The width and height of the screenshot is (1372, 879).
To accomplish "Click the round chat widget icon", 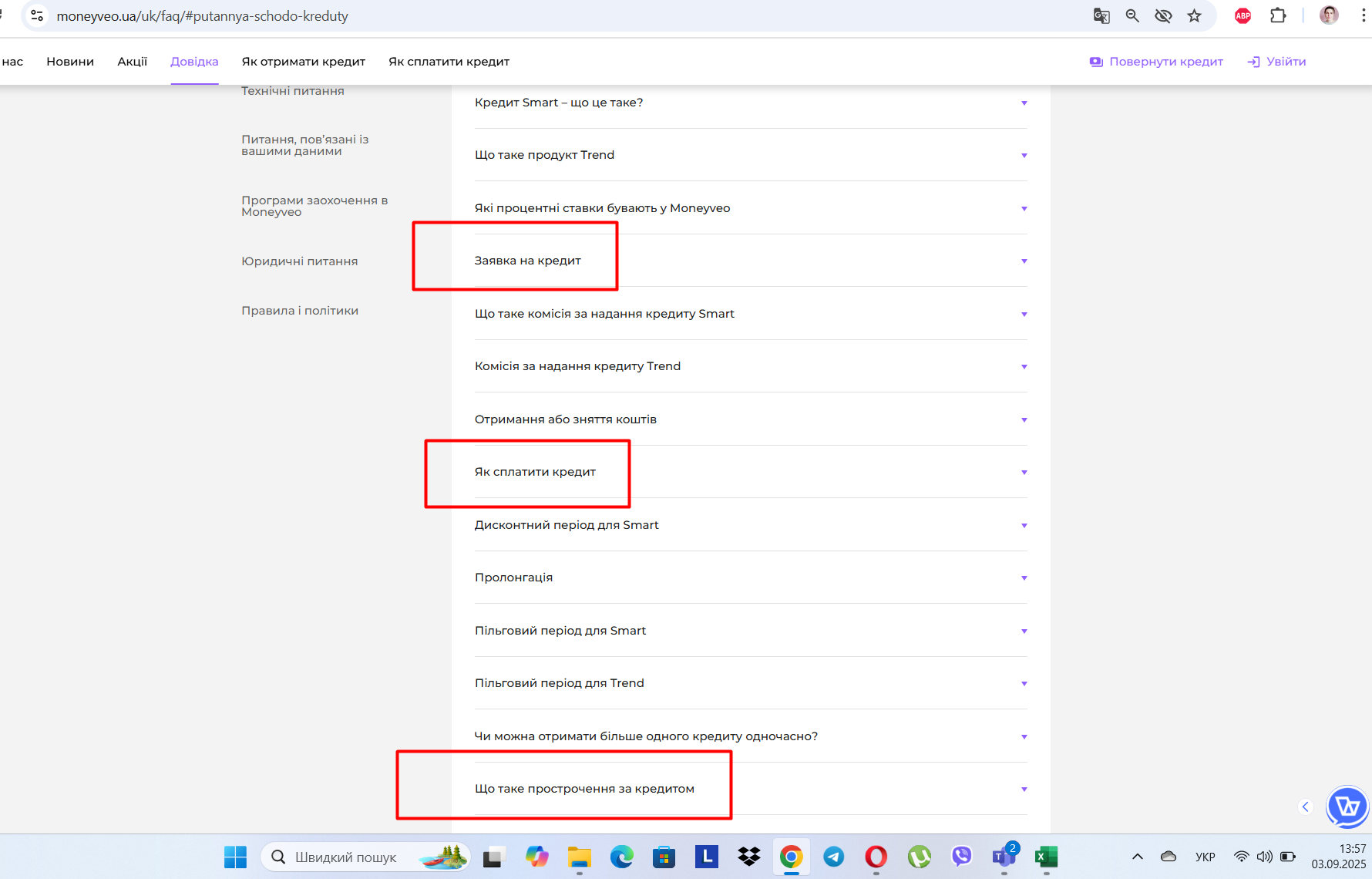I will 1347,807.
